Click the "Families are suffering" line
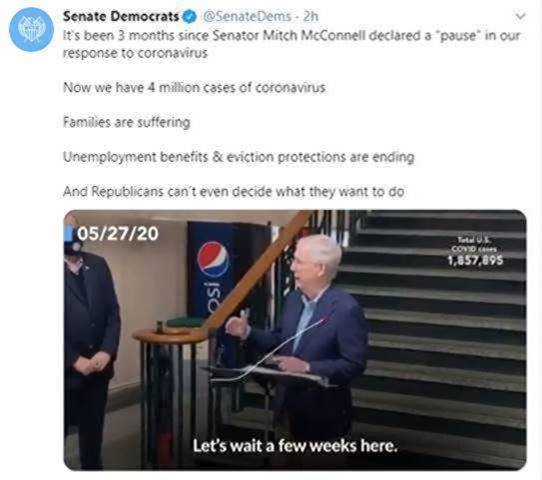The width and height of the screenshot is (542, 480). 127,122
